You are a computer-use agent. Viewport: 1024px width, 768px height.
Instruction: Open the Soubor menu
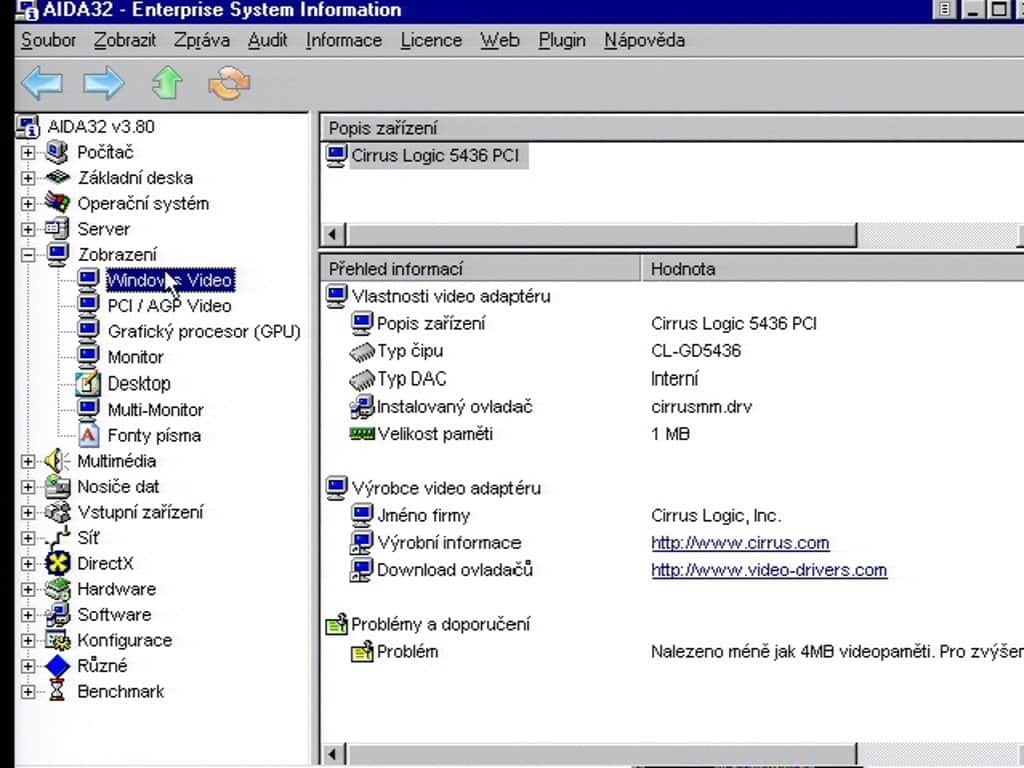pyautogui.click(x=48, y=40)
